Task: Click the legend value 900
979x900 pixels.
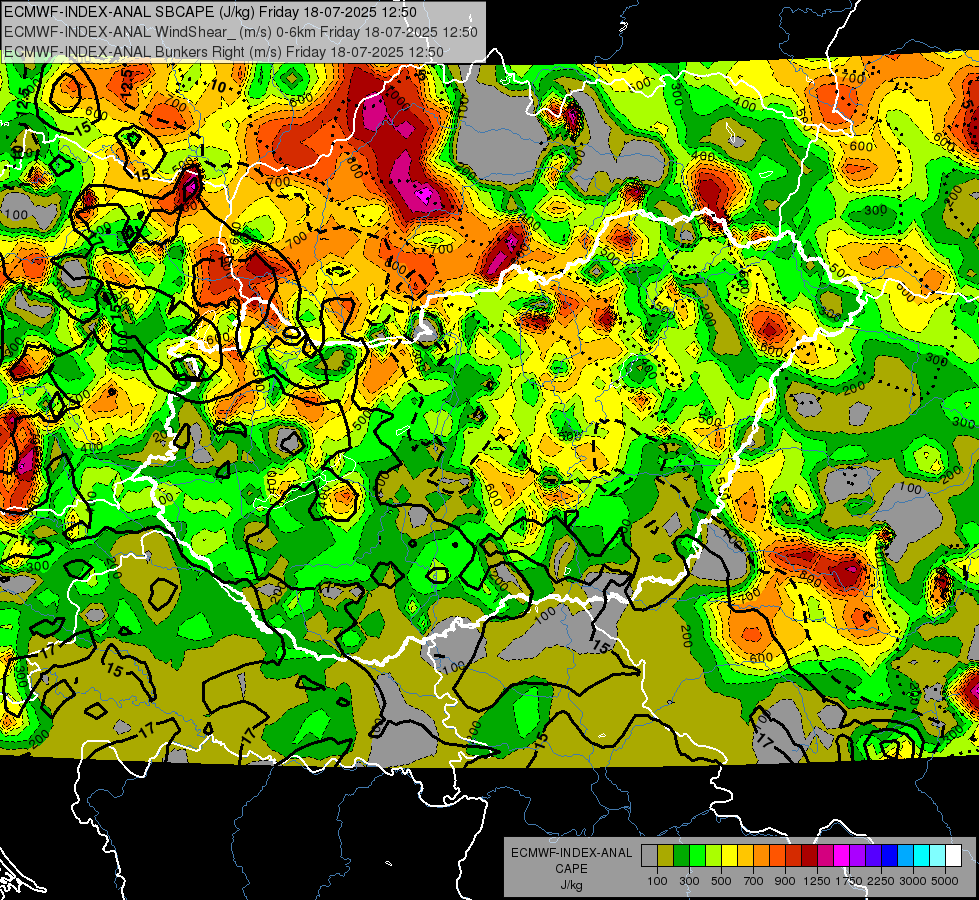Action: point(785,881)
